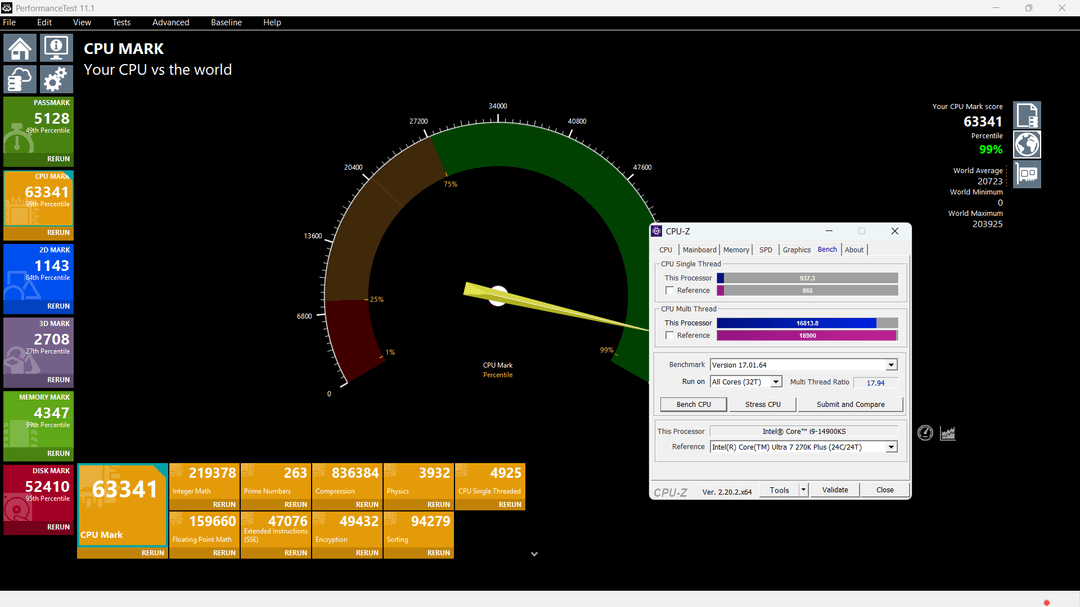Open the Run on All Cores dropdown
The width and height of the screenshot is (1080, 607).
(x=776, y=382)
